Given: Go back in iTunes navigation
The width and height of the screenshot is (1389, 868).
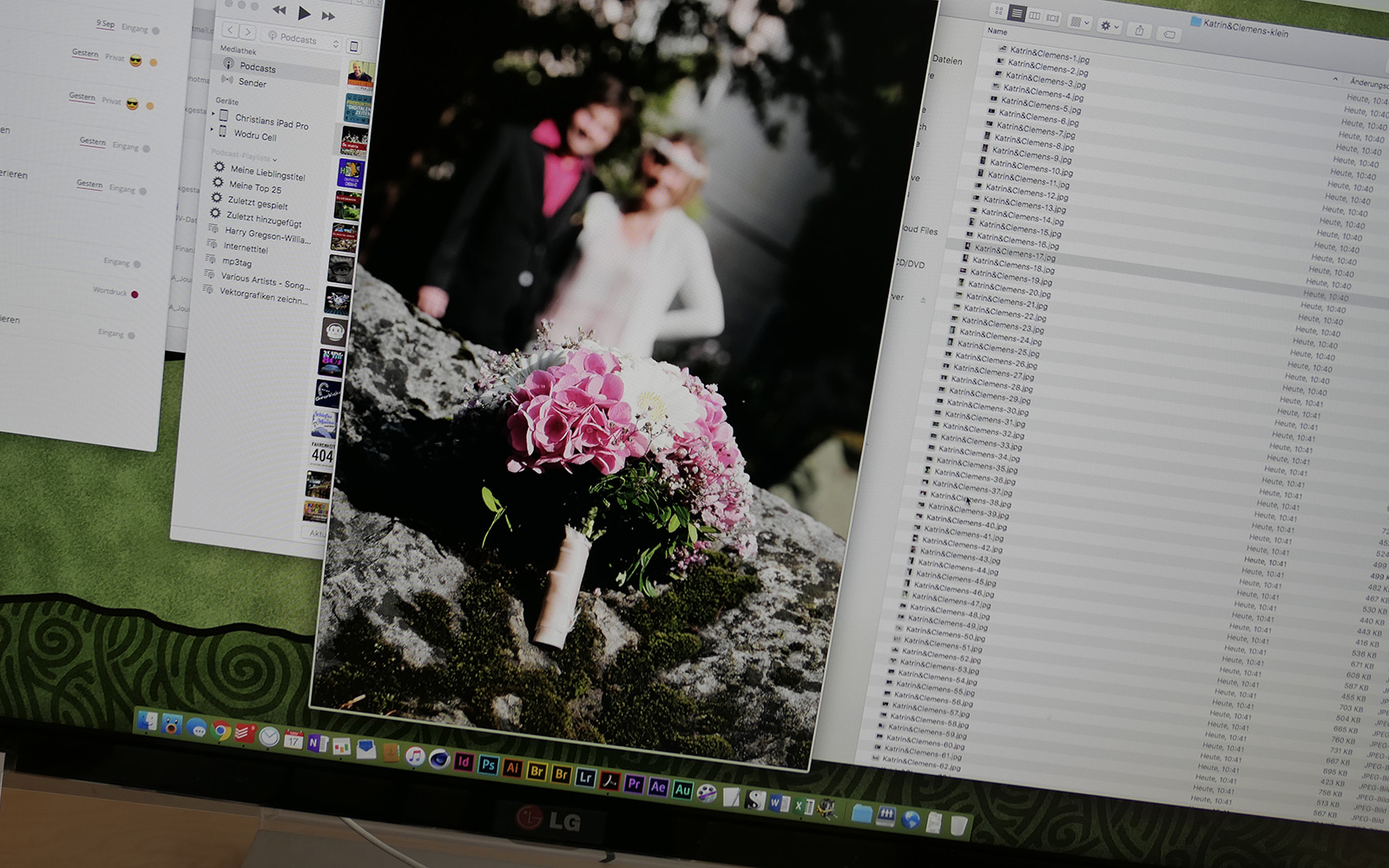Looking at the screenshot, I should pos(230,30).
